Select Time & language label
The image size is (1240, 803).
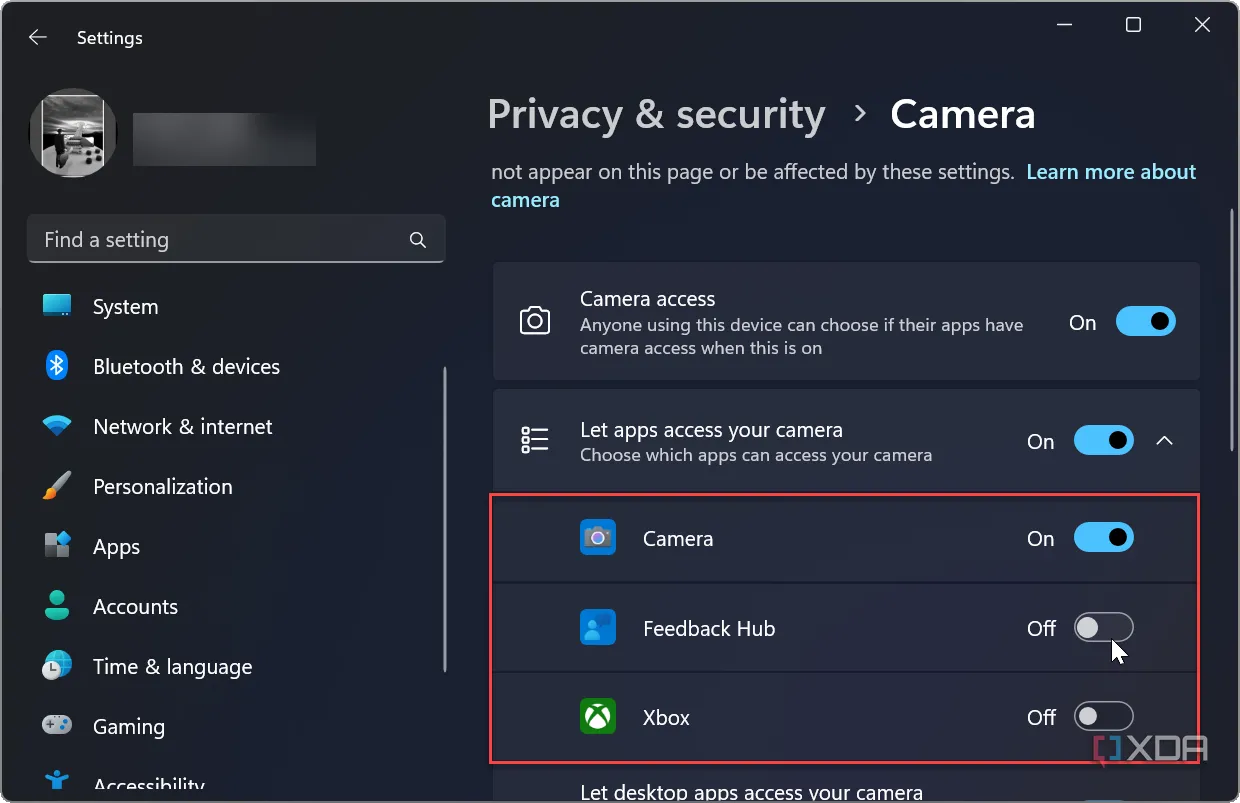(172, 667)
